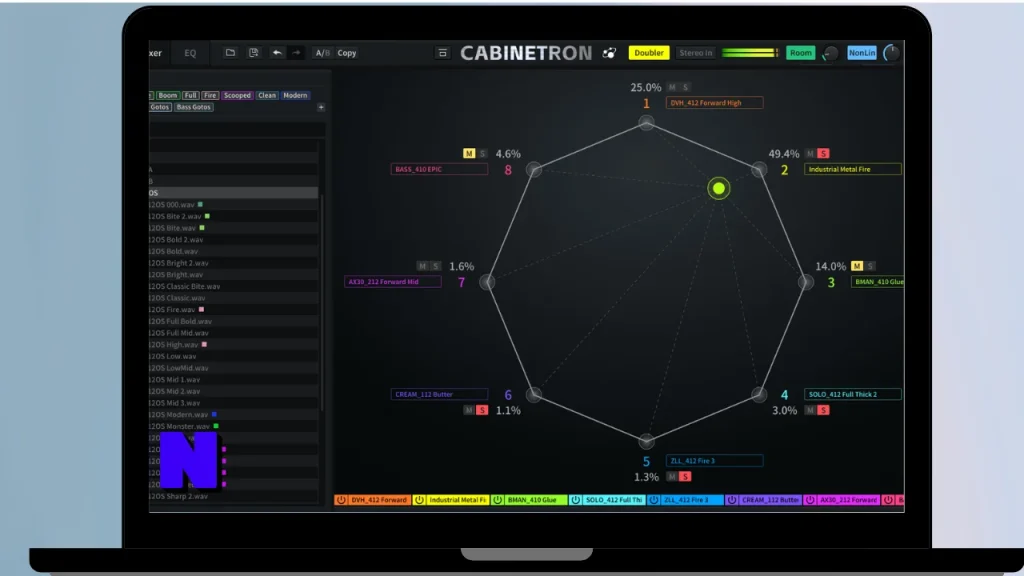This screenshot has height=576, width=1024.
Task: Toggle power for SOLO_412 Full Thick in bottom strip
Action: (x=575, y=500)
